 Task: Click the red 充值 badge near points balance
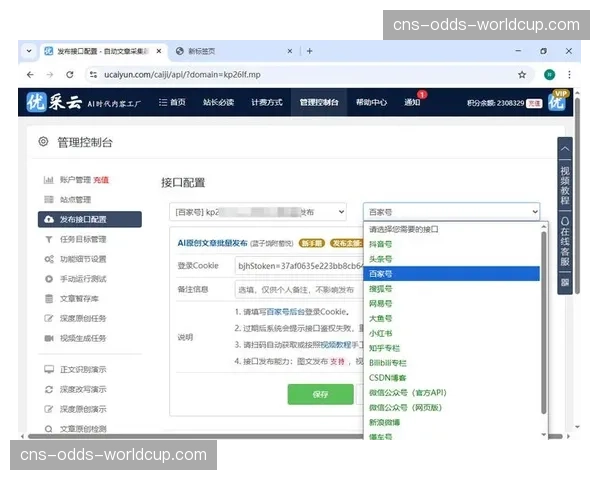534,103
